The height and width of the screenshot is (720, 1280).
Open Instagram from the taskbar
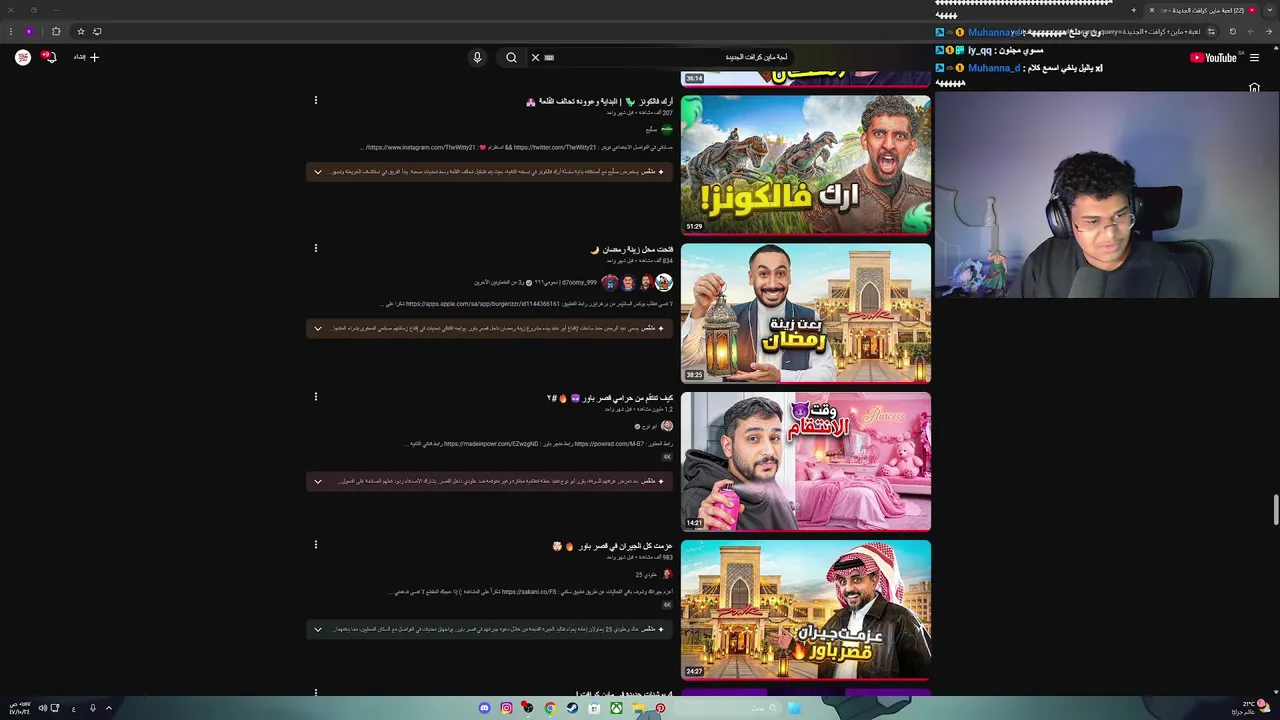coord(506,708)
